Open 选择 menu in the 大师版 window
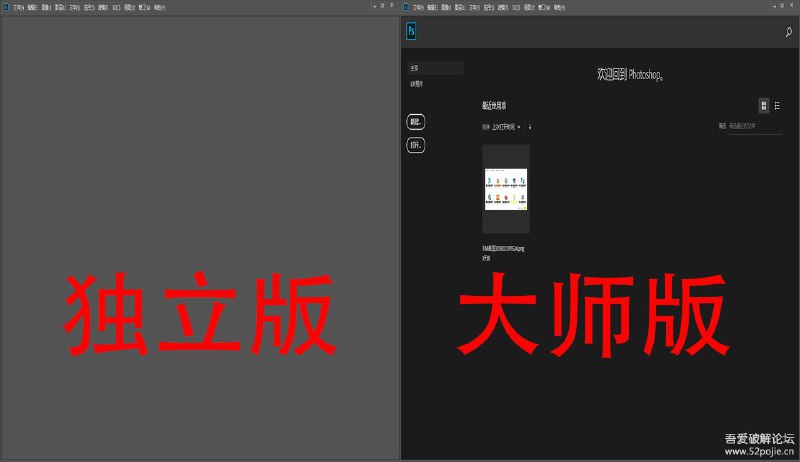The image size is (800, 462). (489, 8)
